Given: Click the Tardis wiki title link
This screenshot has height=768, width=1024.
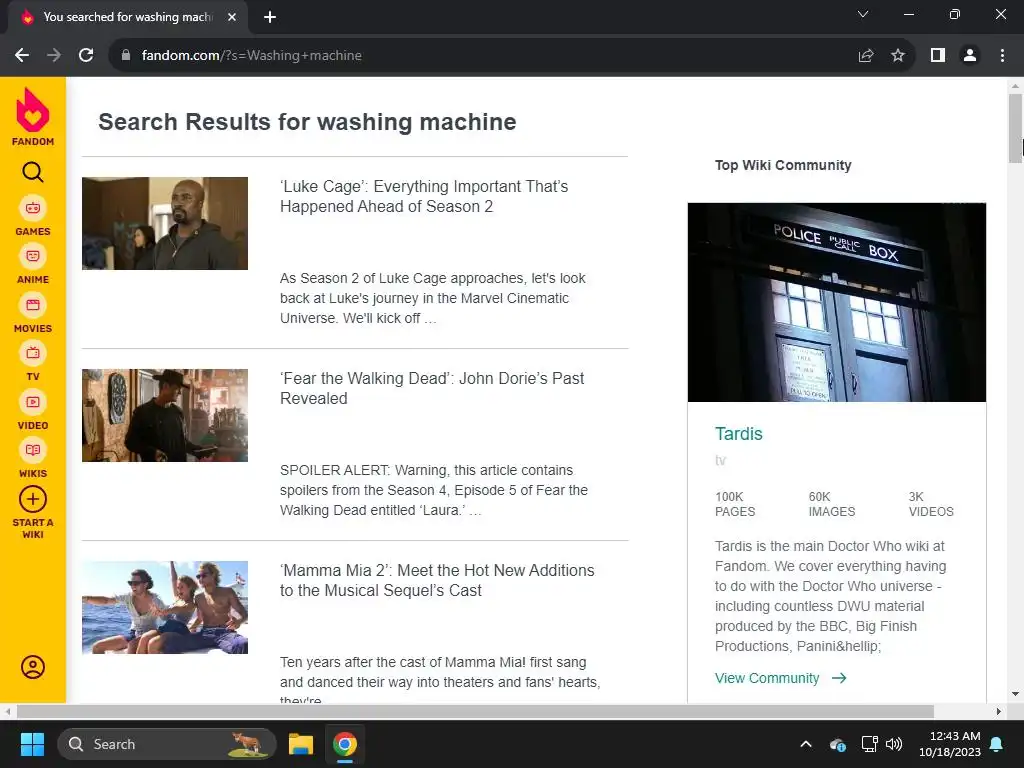Looking at the screenshot, I should coord(739,434).
